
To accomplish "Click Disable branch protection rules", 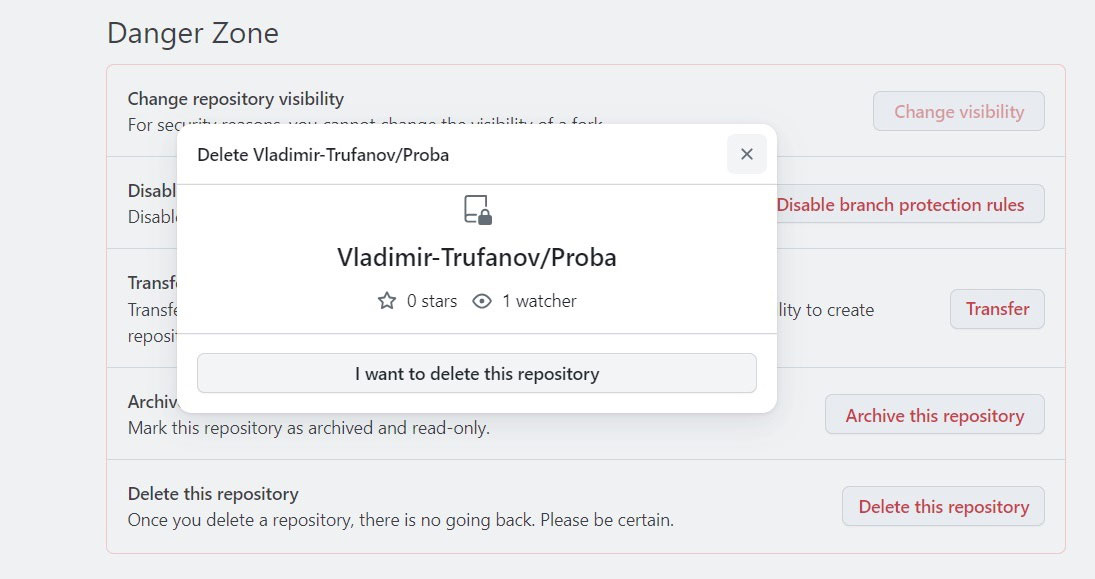I will [x=901, y=204].
